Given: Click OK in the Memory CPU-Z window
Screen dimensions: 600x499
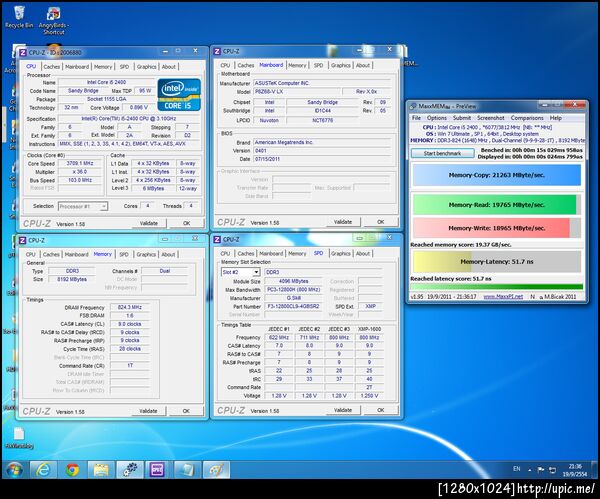Looking at the screenshot, I should pyautogui.click(x=186, y=410).
